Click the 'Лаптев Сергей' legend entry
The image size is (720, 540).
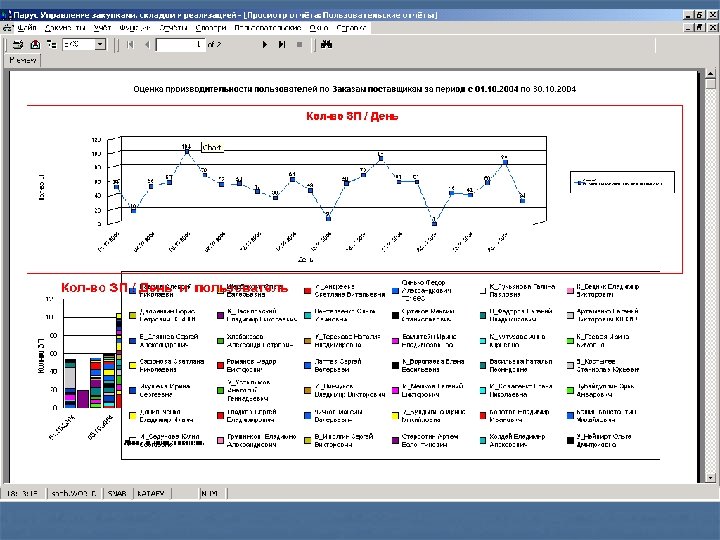tap(333, 366)
